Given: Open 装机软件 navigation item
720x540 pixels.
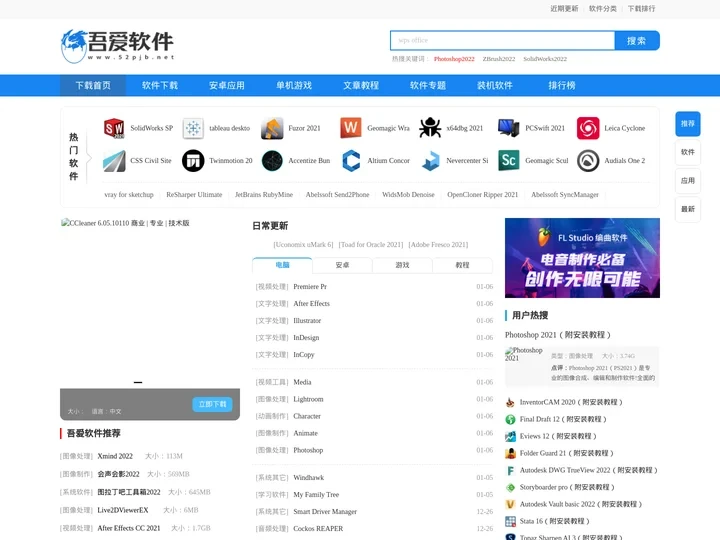Looking at the screenshot, I should [495, 85].
